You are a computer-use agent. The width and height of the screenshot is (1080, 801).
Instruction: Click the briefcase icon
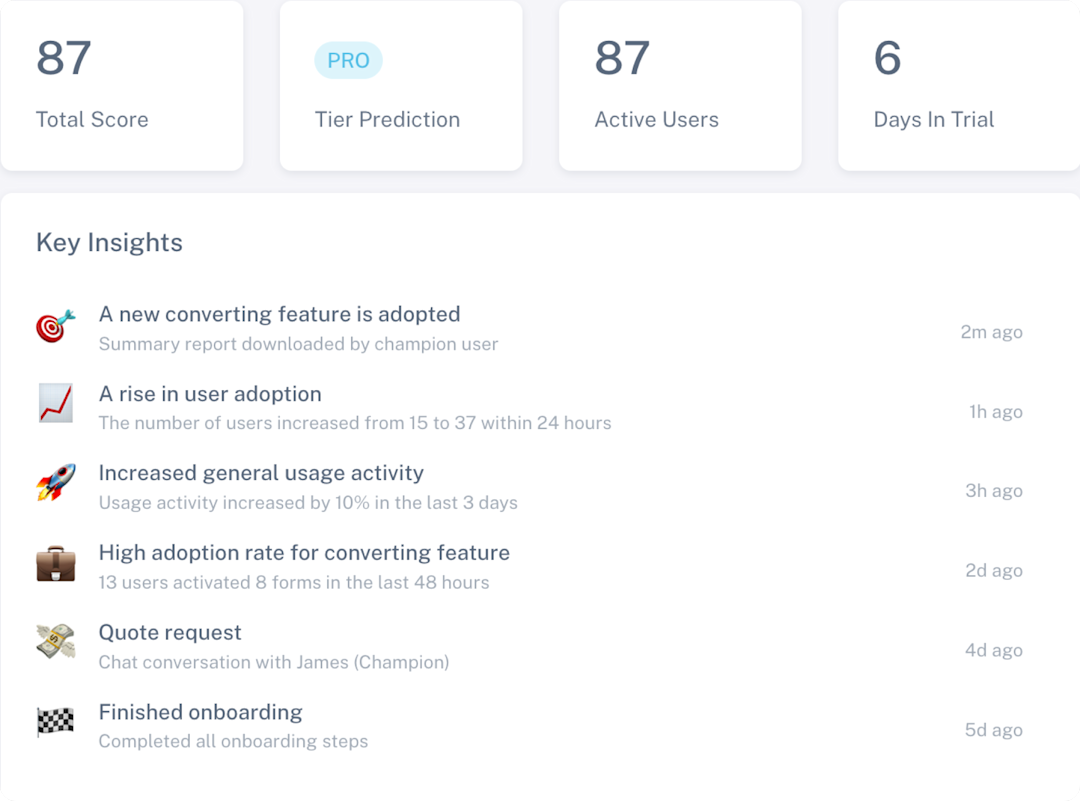point(56,563)
